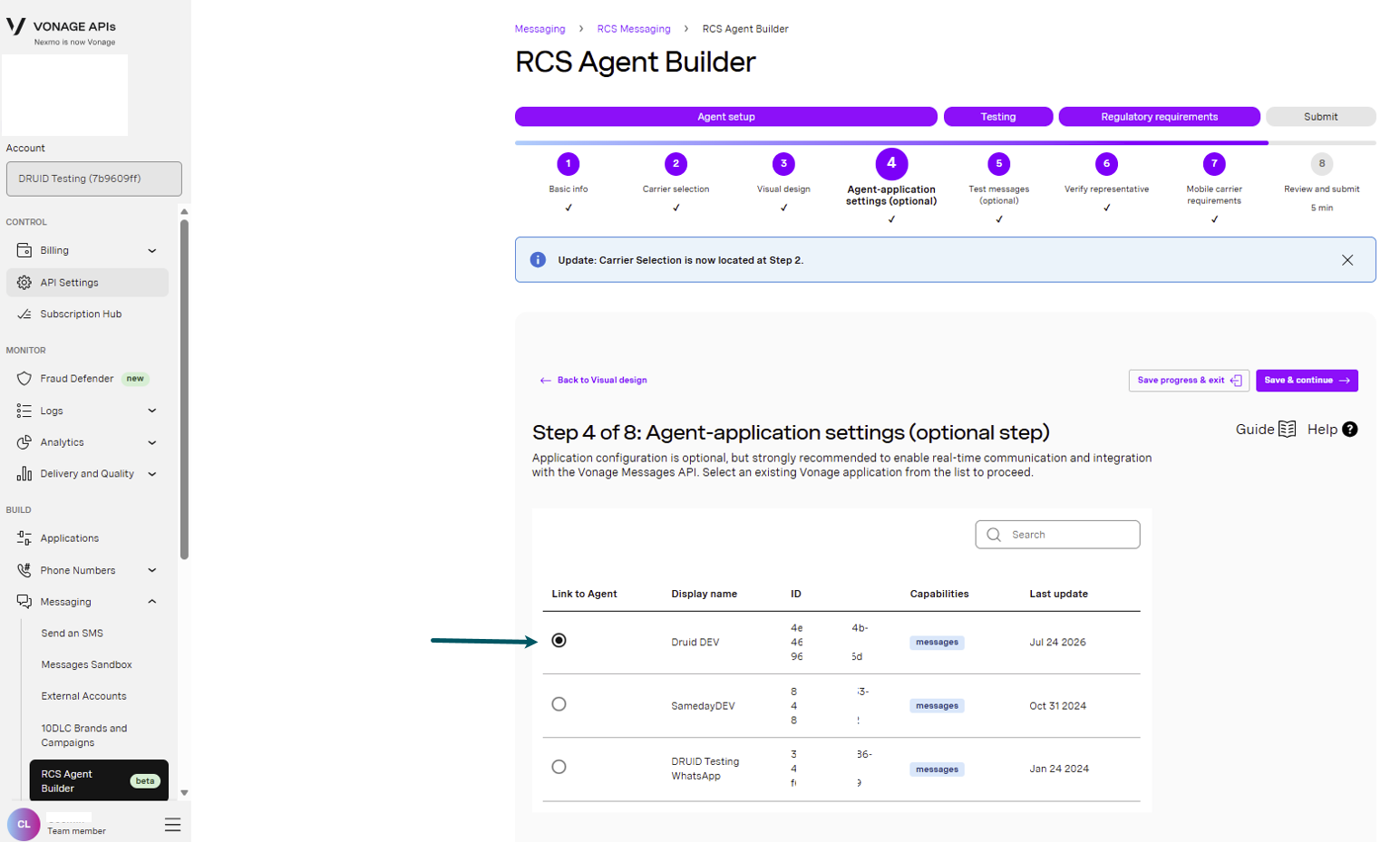Open RCS Agent Builder menu item
The image size is (1400, 842).
(x=99, y=780)
